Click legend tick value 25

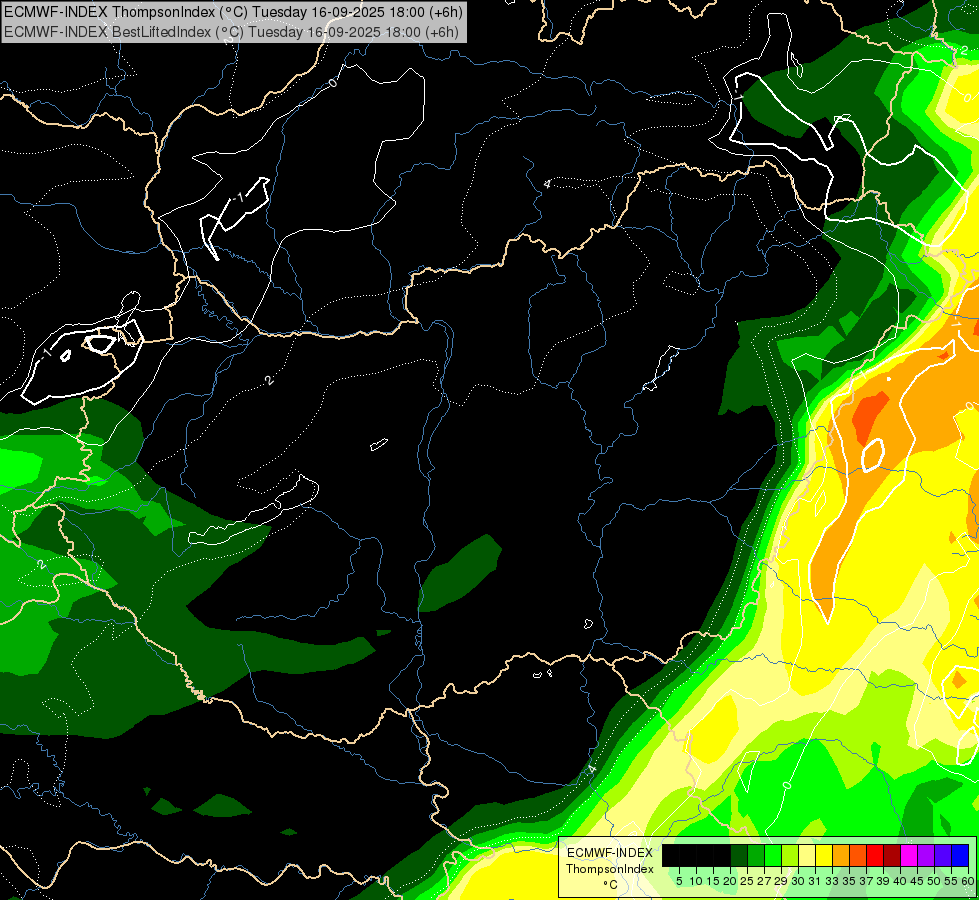(x=747, y=881)
